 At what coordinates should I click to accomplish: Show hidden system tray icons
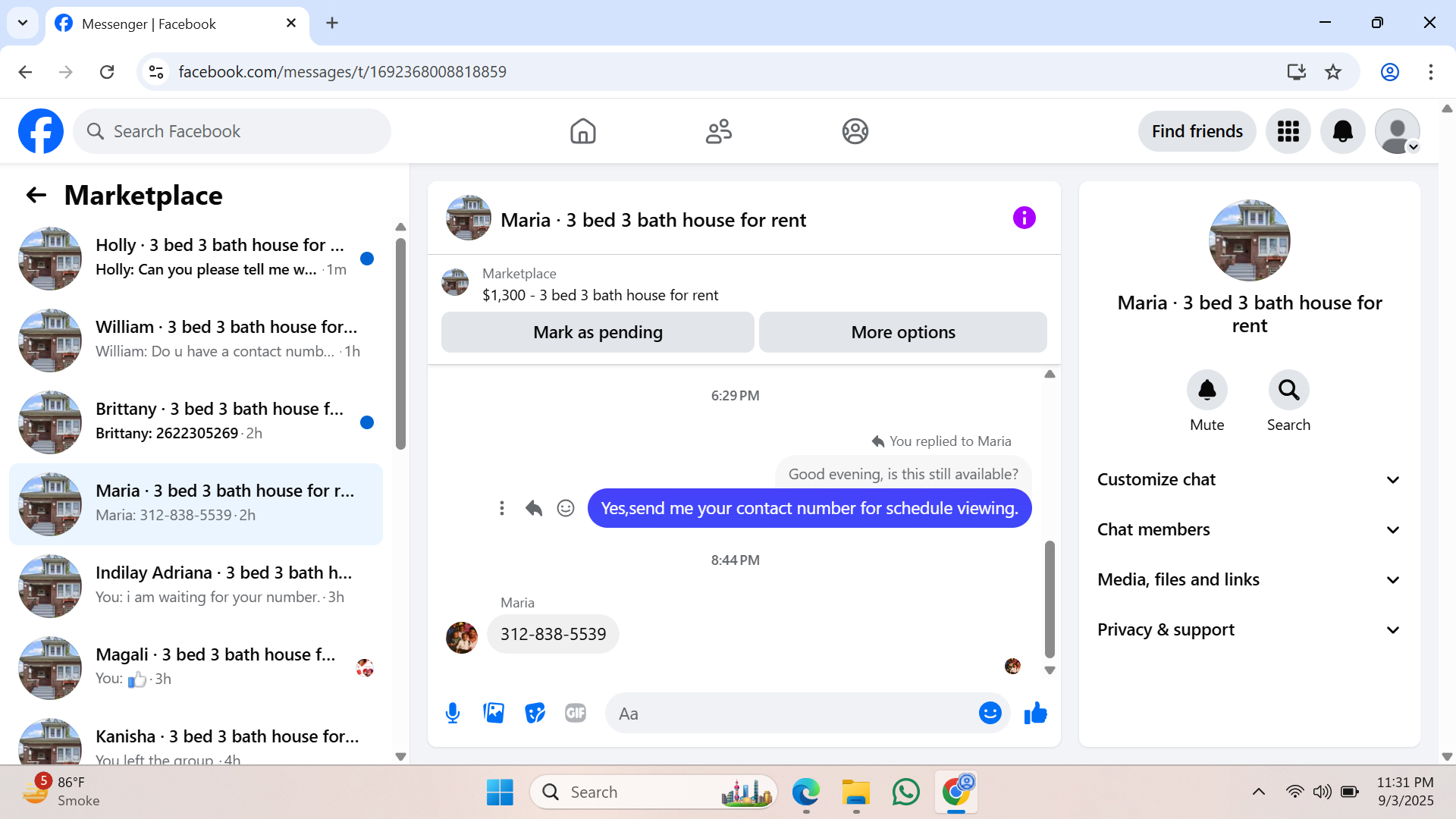click(1258, 792)
